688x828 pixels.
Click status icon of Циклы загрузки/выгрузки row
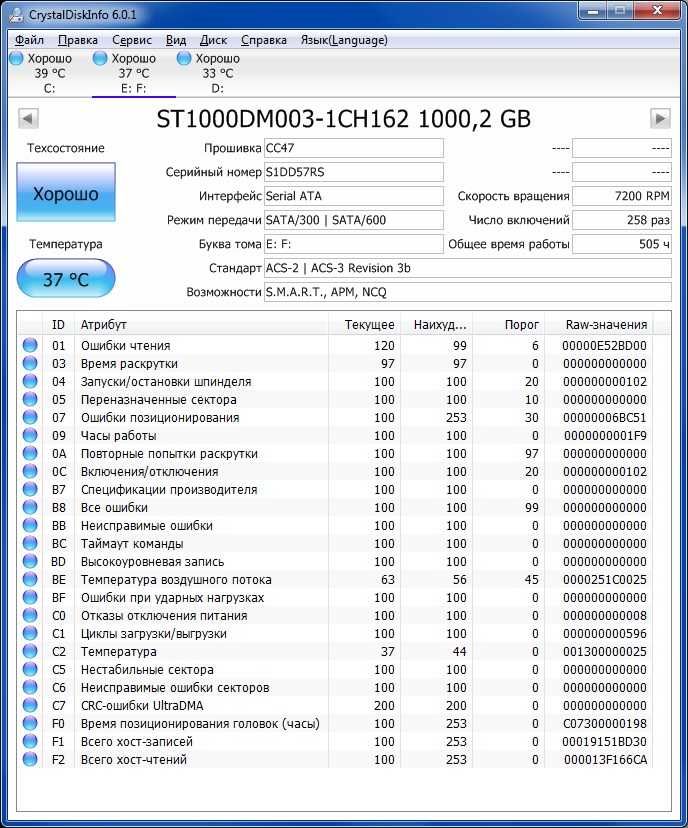point(30,633)
